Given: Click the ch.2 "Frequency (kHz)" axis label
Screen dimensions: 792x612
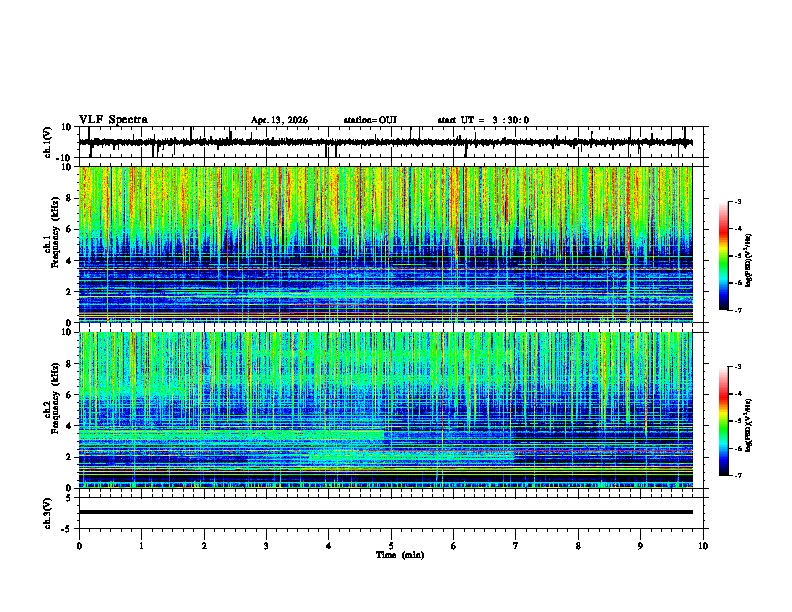Looking at the screenshot, I should point(55,398).
